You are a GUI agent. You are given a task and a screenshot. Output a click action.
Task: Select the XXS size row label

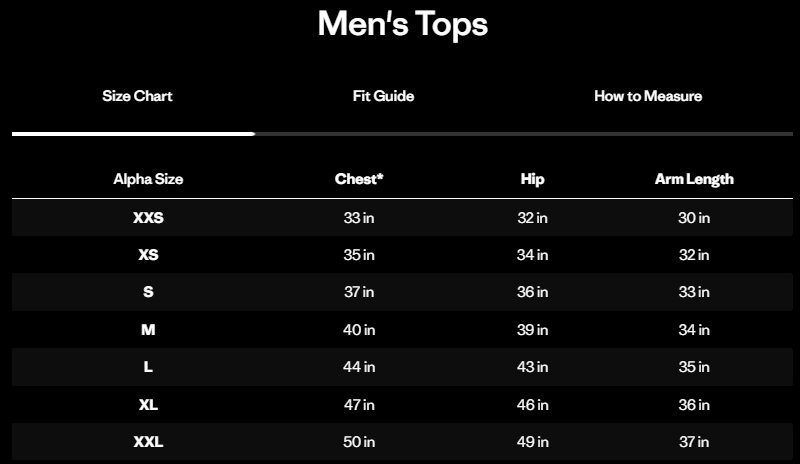click(x=148, y=217)
